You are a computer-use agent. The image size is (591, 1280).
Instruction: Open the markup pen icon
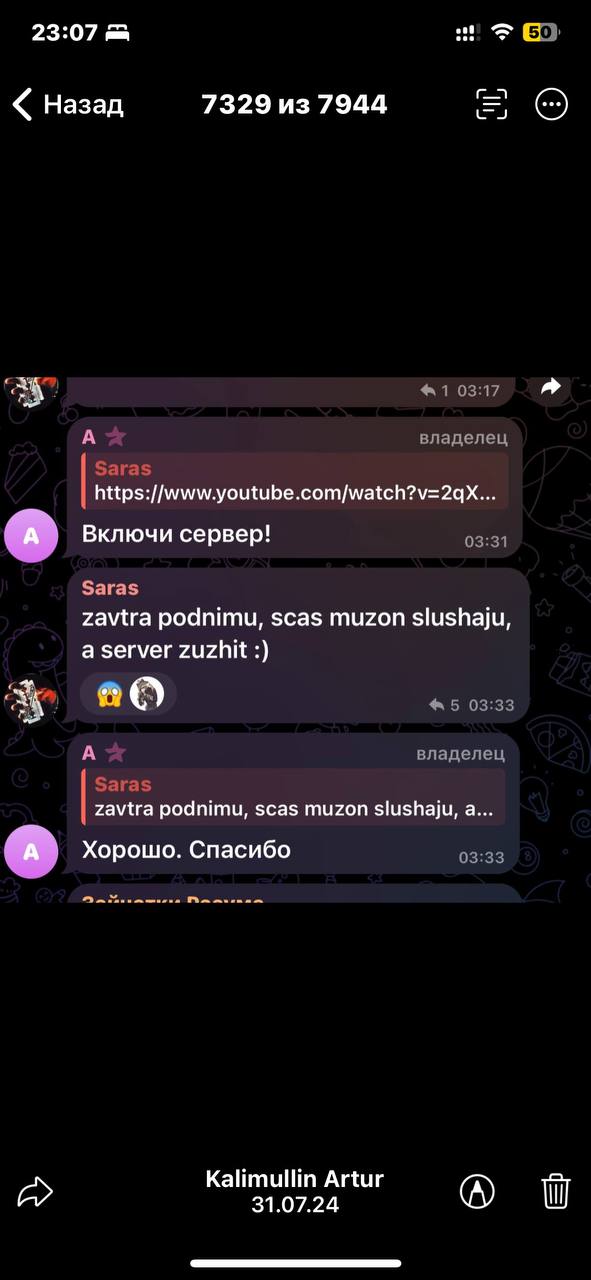point(477,1191)
